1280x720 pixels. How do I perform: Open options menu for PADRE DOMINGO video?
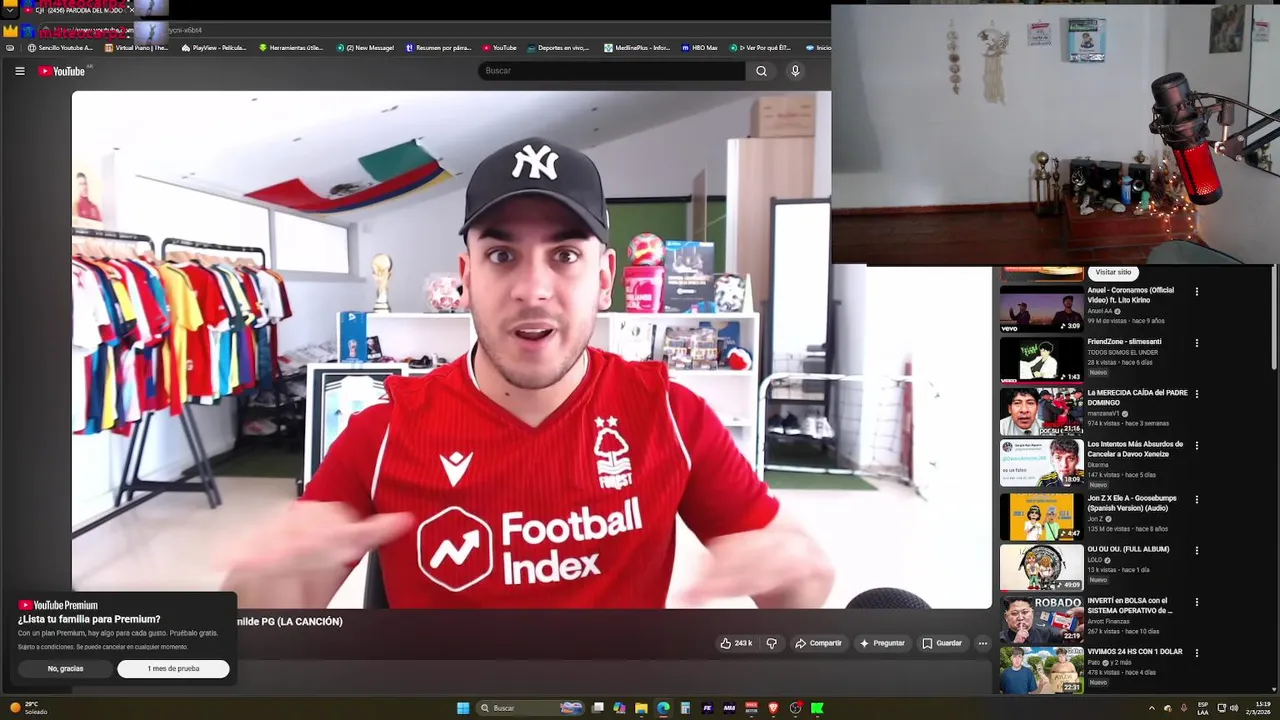click(x=1196, y=394)
